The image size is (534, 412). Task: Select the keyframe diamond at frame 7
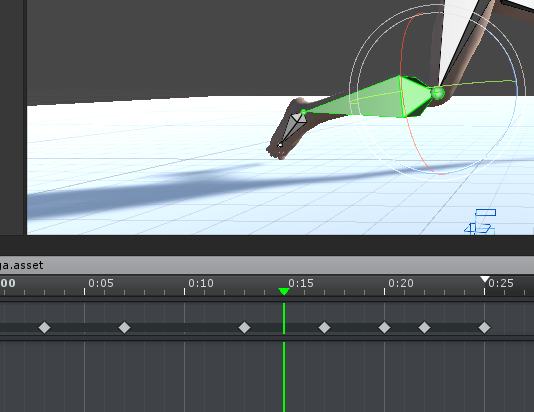125,328
